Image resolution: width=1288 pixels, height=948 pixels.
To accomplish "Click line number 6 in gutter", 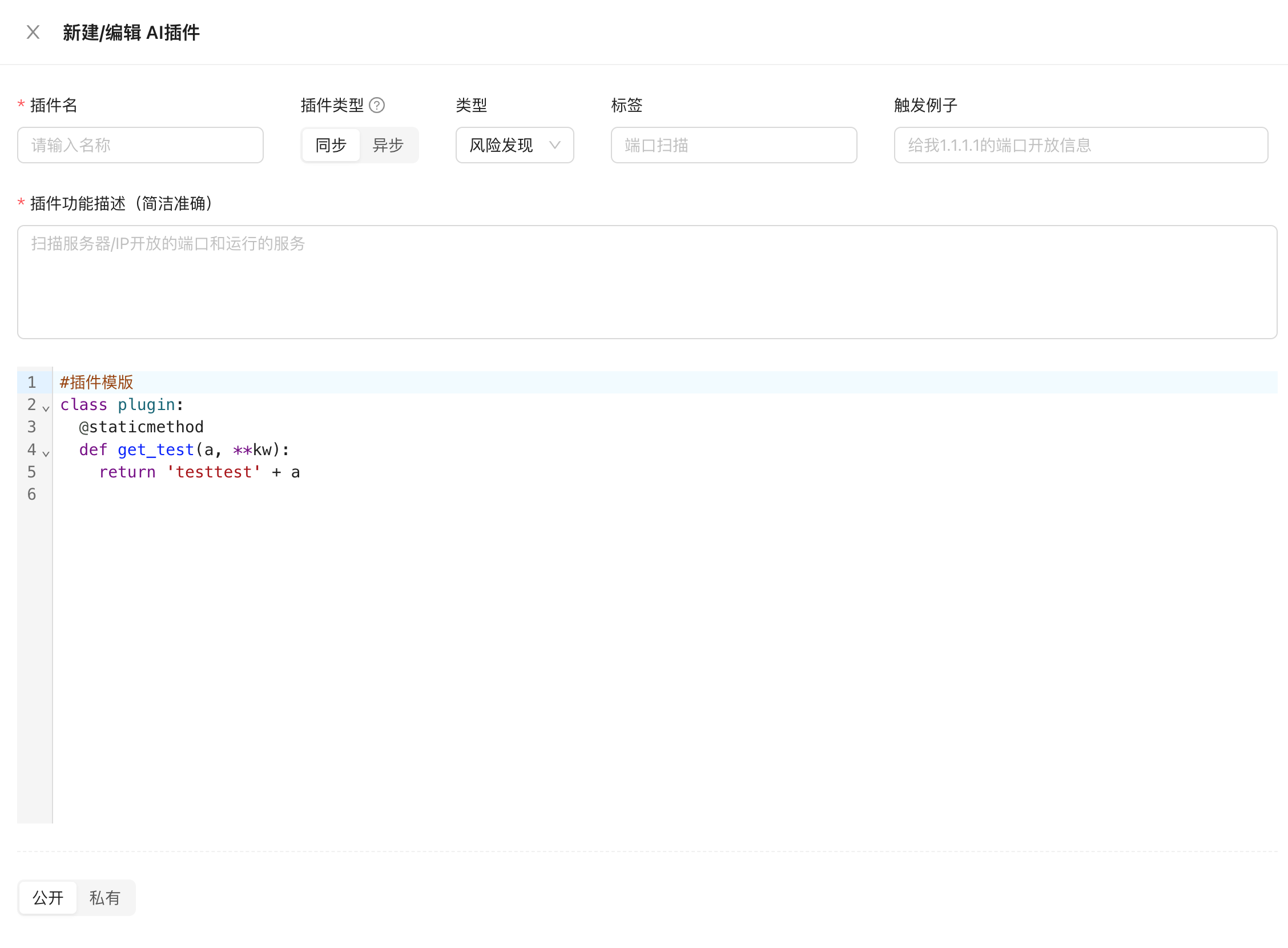I will 31,495.
